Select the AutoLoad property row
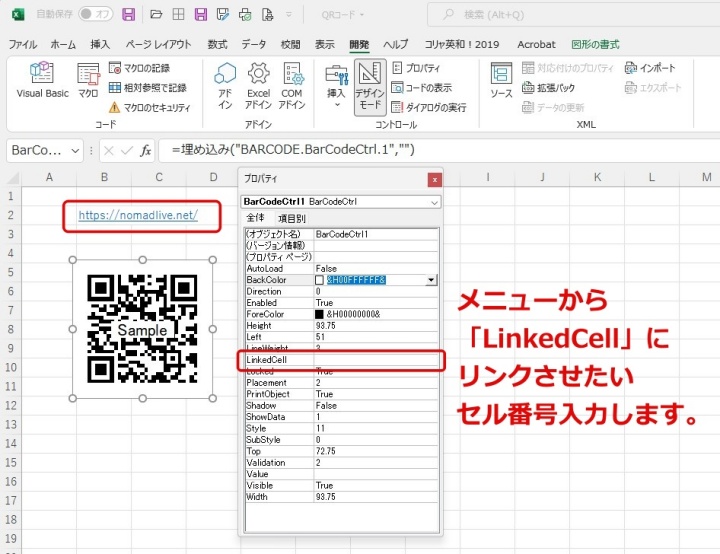The height and width of the screenshot is (554, 720). tap(342, 268)
